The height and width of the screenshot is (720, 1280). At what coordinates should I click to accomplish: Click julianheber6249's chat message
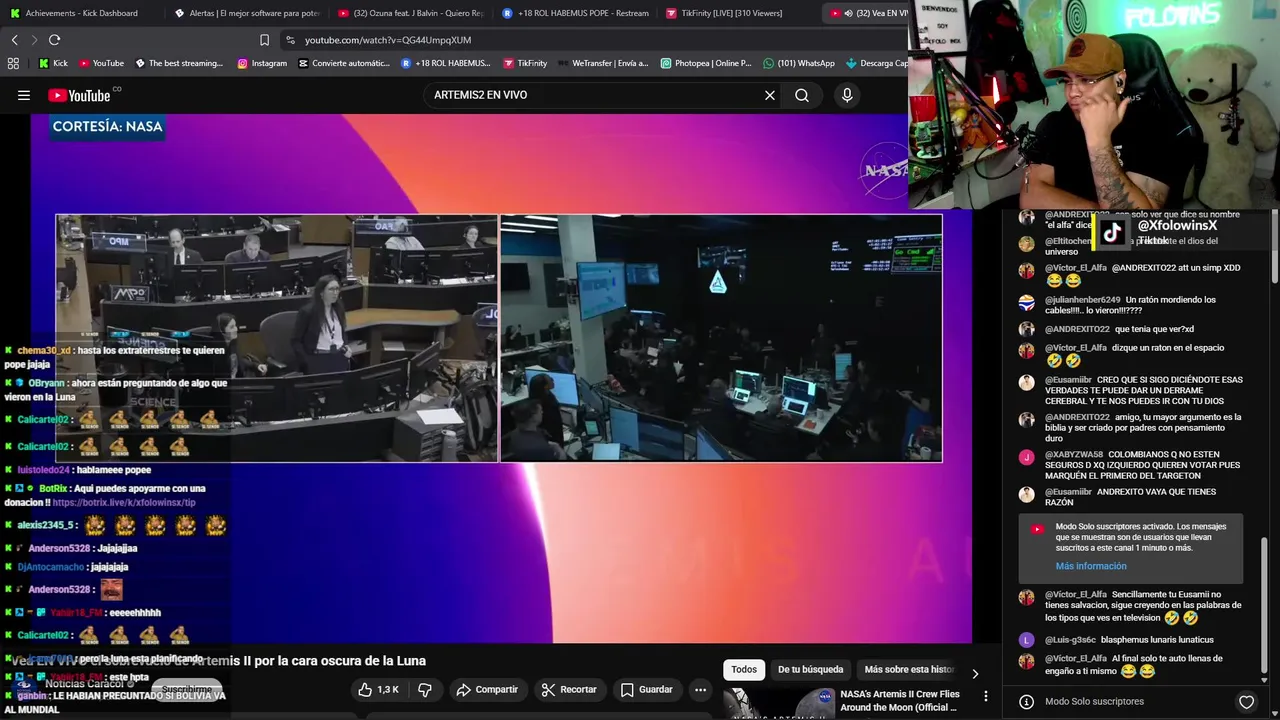coord(1131,305)
